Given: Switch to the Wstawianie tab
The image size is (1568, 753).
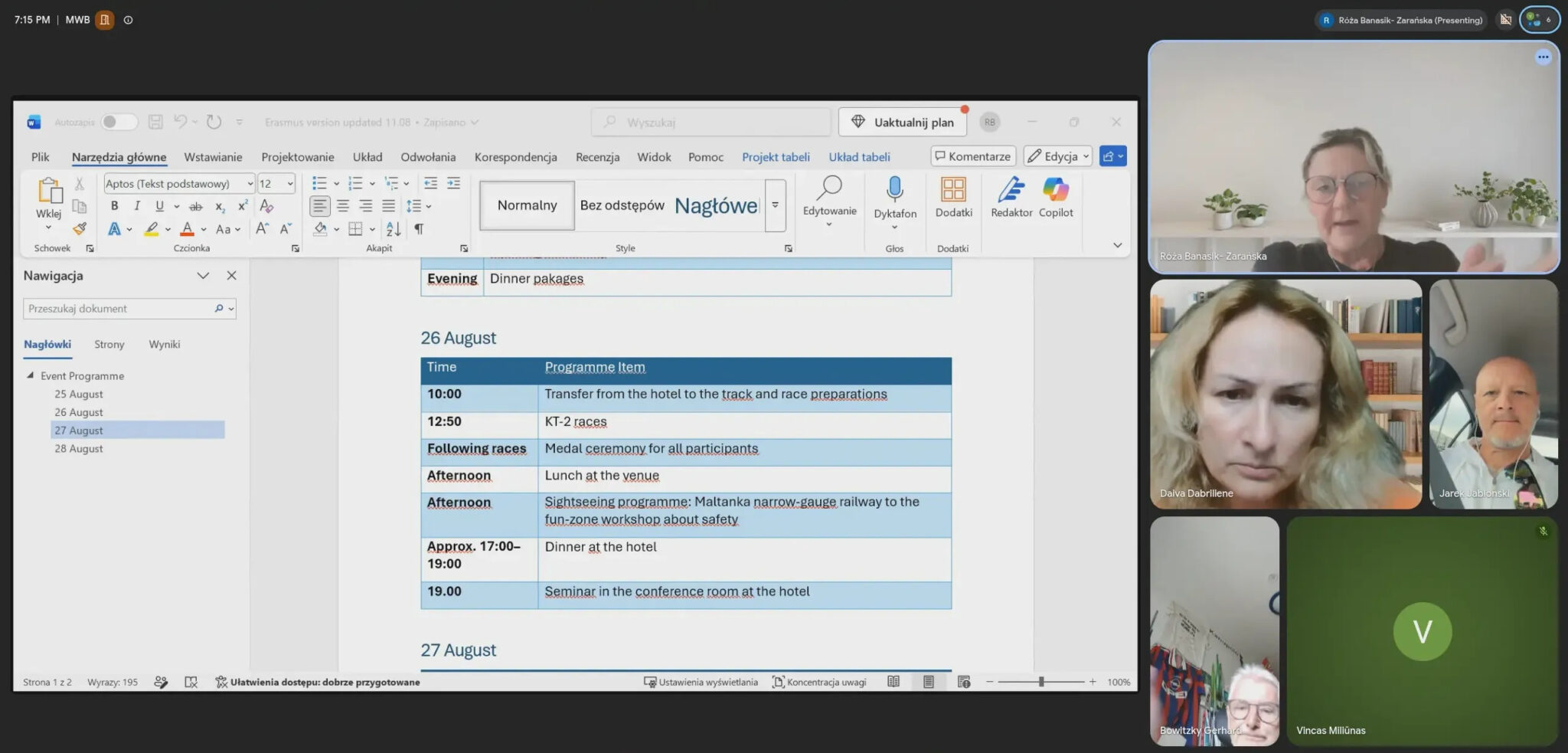Looking at the screenshot, I should [x=213, y=157].
